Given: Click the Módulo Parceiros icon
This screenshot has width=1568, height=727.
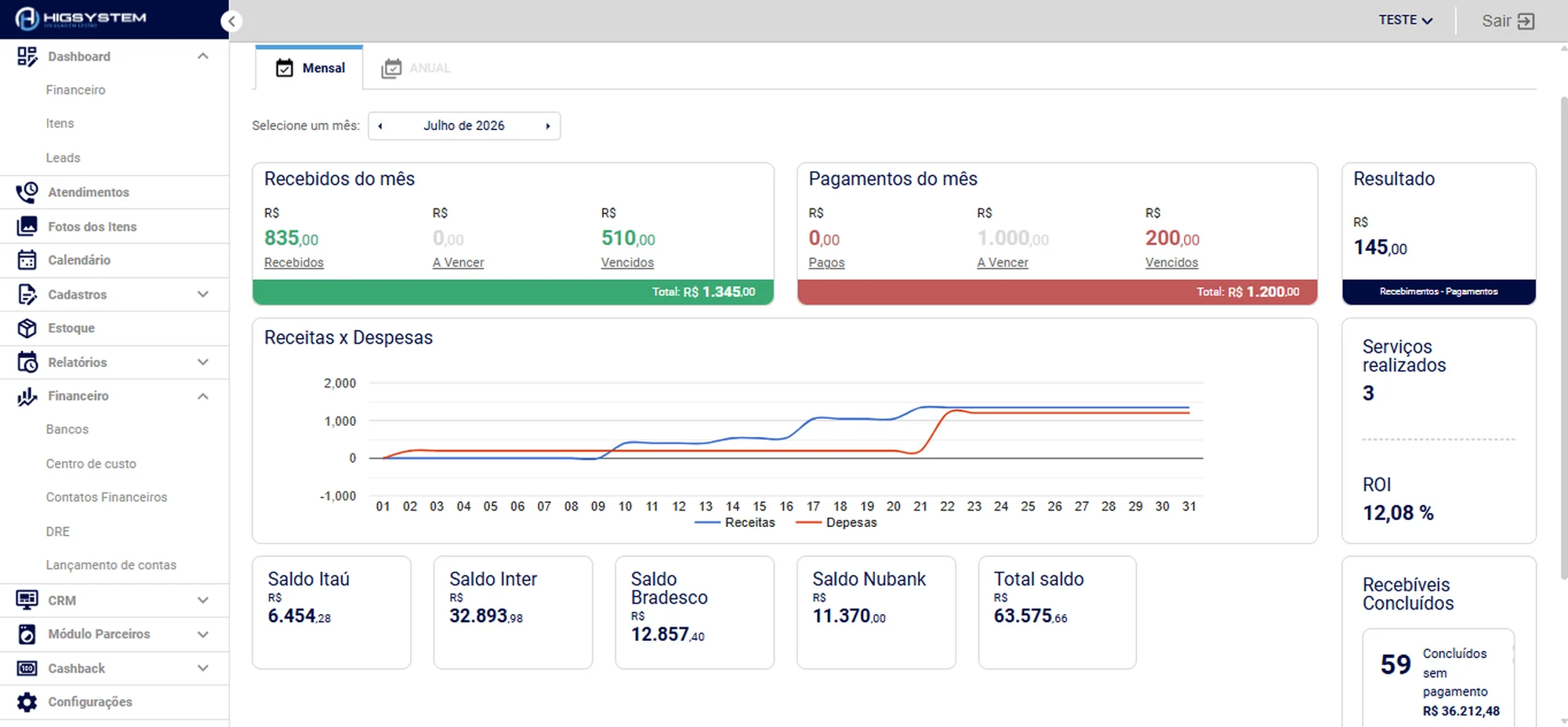Looking at the screenshot, I should pos(27,634).
